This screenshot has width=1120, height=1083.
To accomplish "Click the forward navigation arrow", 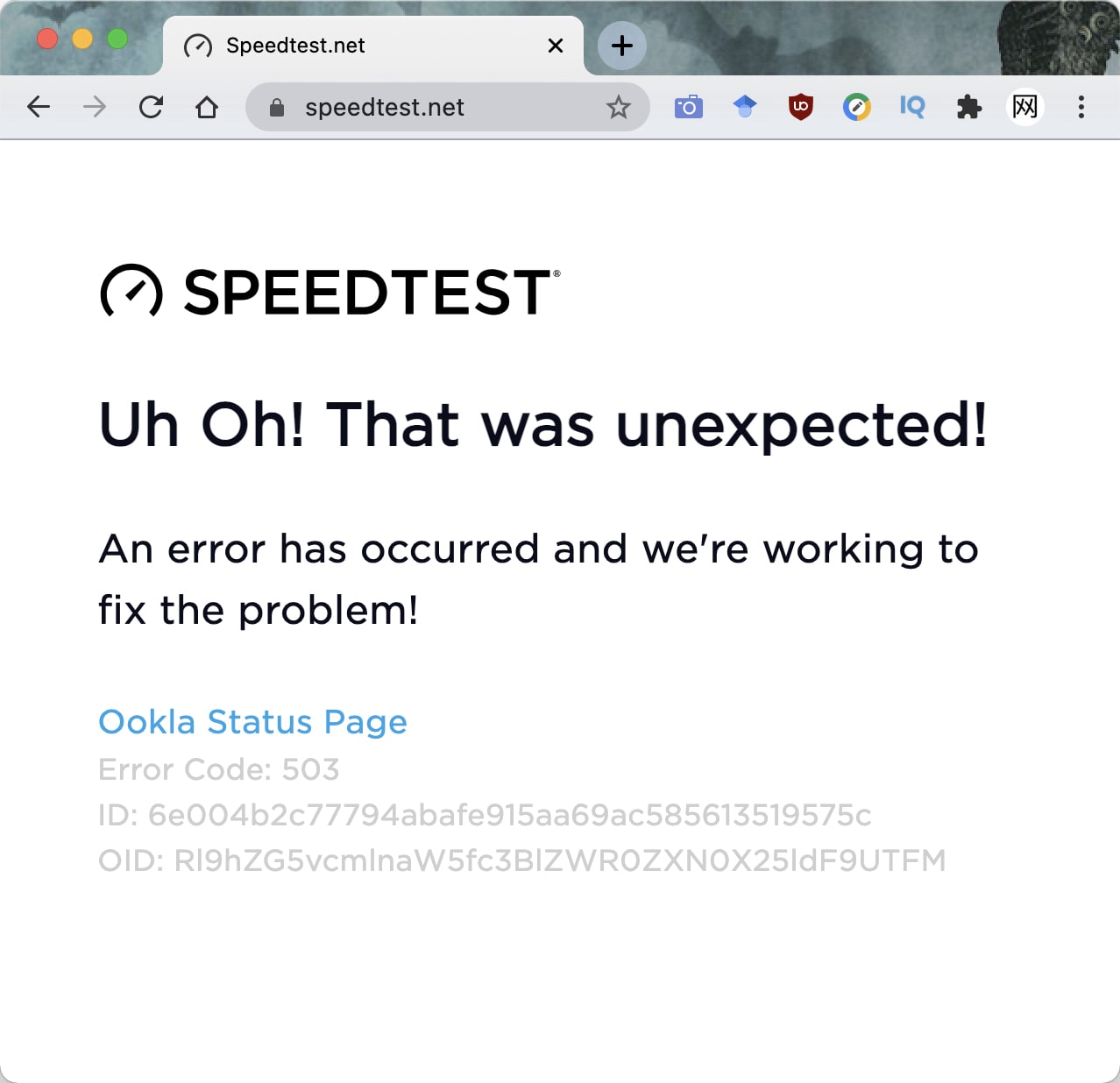I will coord(95,107).
